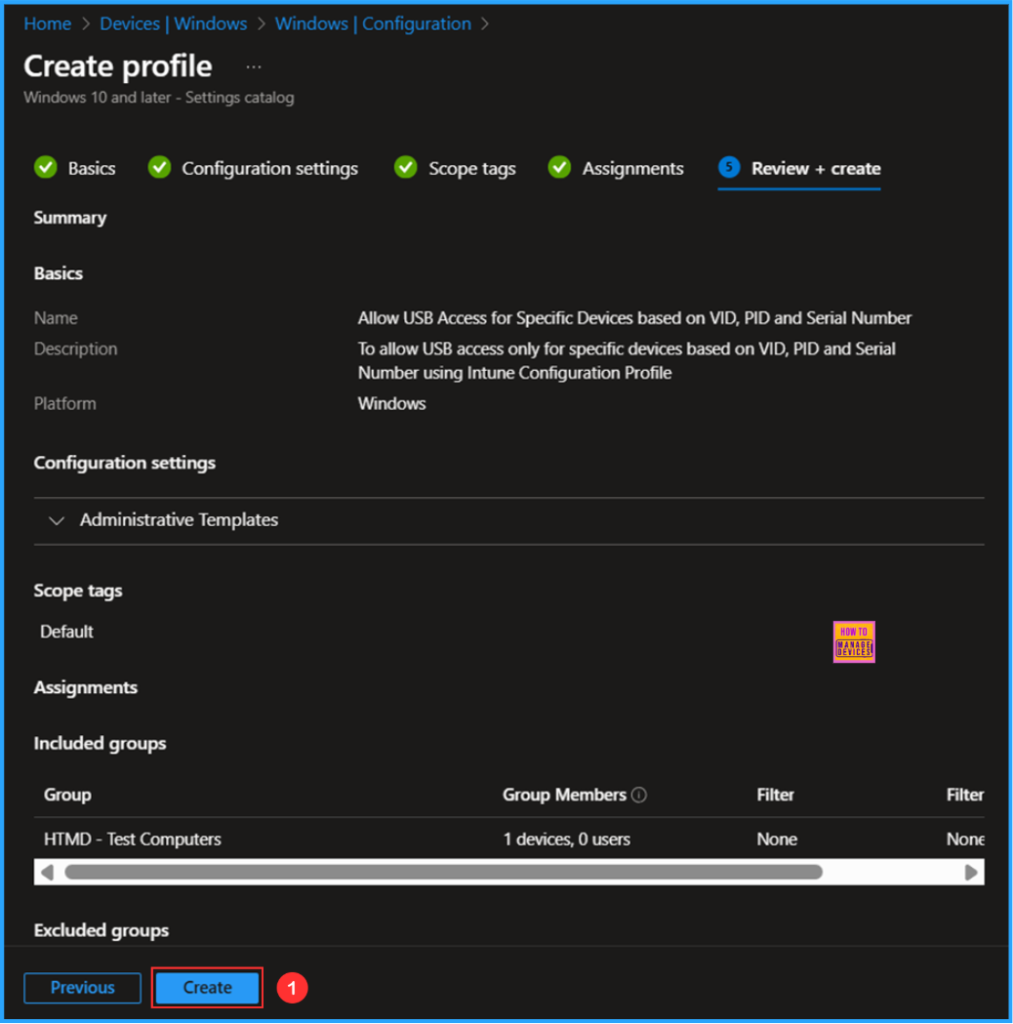Open the ellipsis menu beside Create profile
The height and width of the screenshot is (1024, 1013).
253,67
